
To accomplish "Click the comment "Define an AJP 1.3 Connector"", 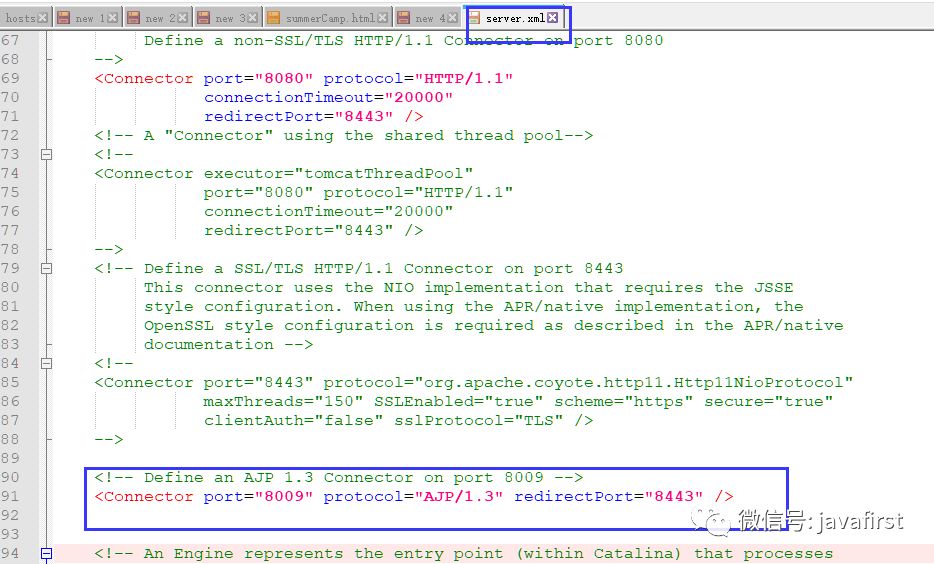I will click(x=279, y=478).
